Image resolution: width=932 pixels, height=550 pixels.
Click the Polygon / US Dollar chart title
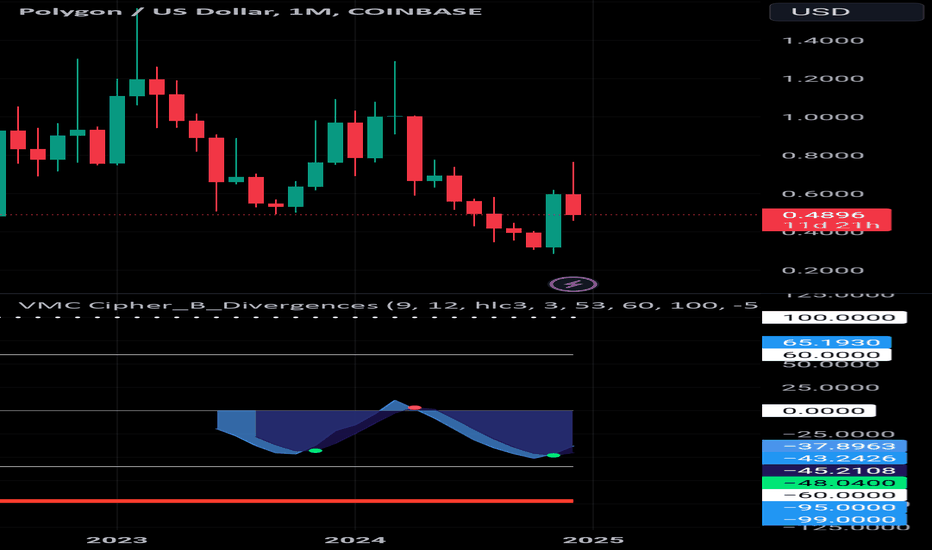250,11
